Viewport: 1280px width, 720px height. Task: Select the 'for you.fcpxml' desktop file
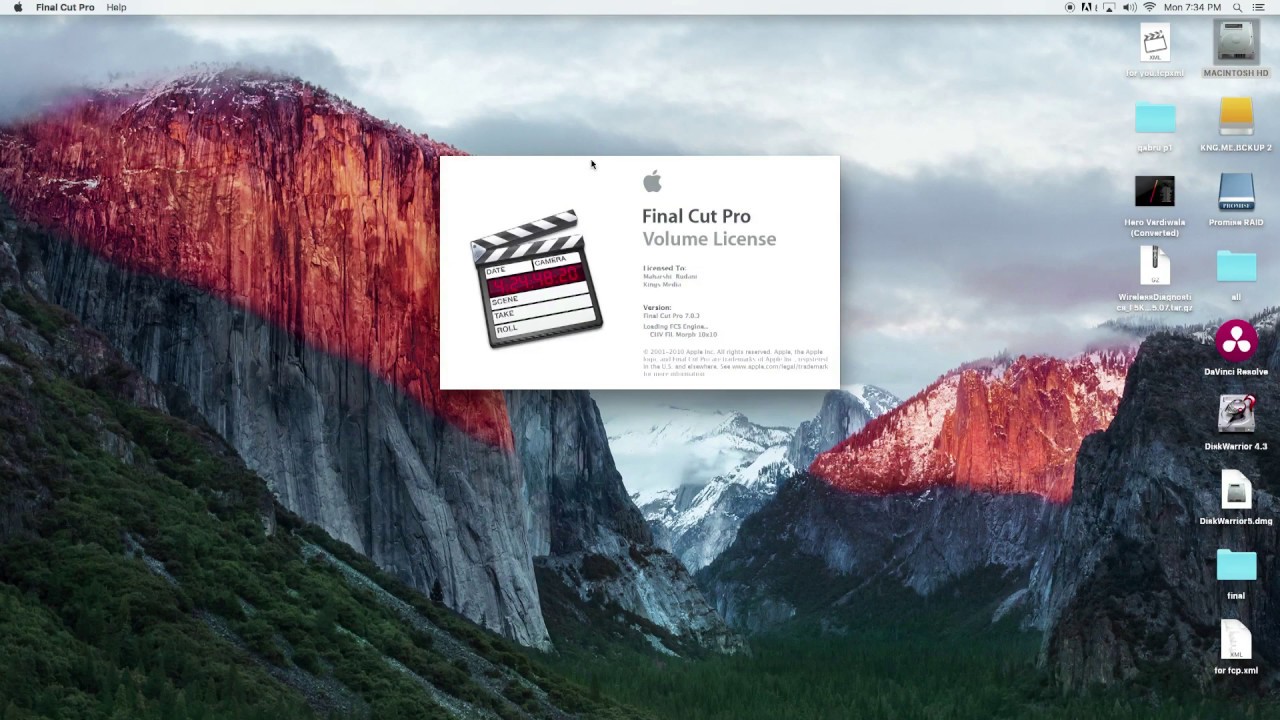[x=1155, y=50]
